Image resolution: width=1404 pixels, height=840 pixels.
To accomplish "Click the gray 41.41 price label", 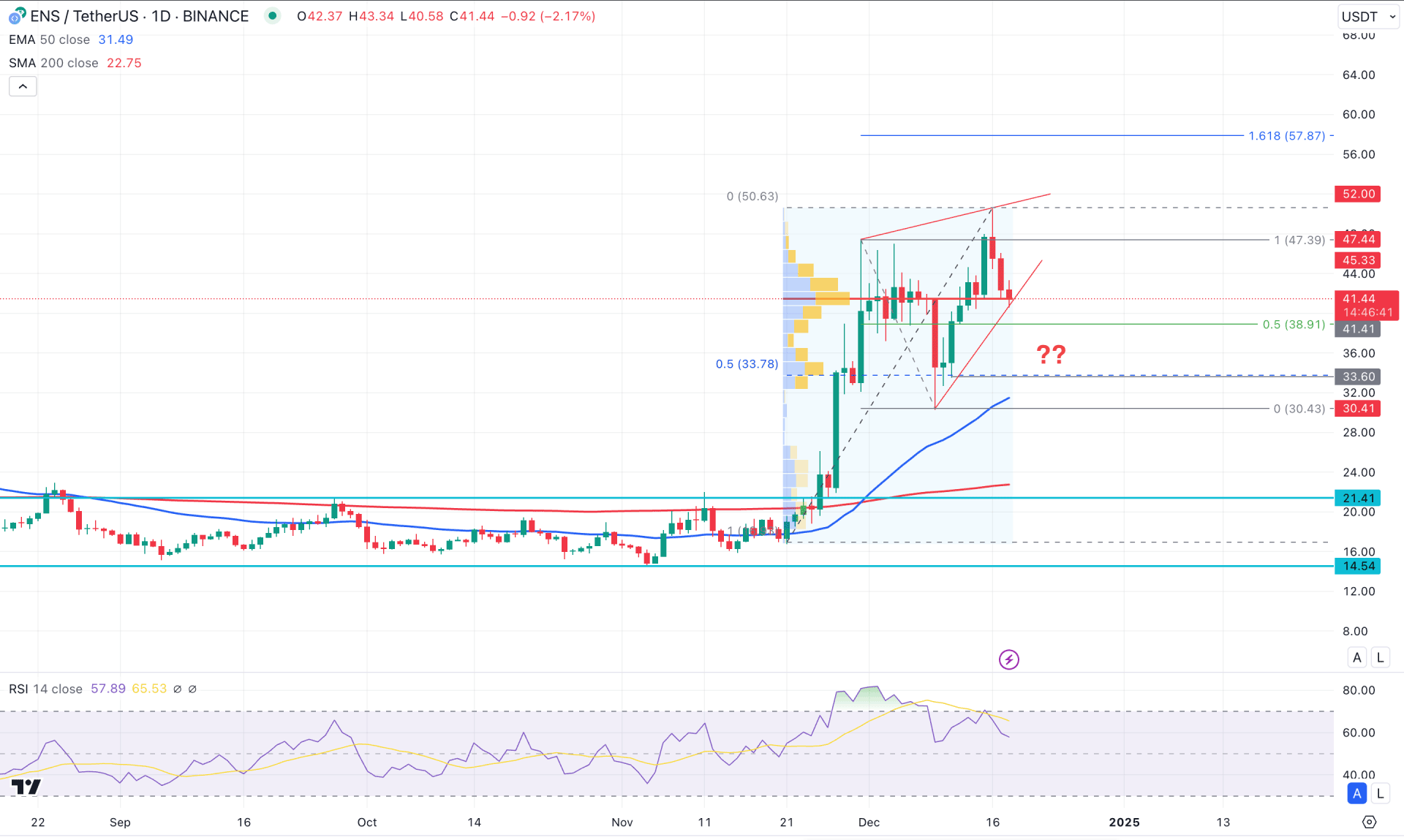I will point(1358,329).
